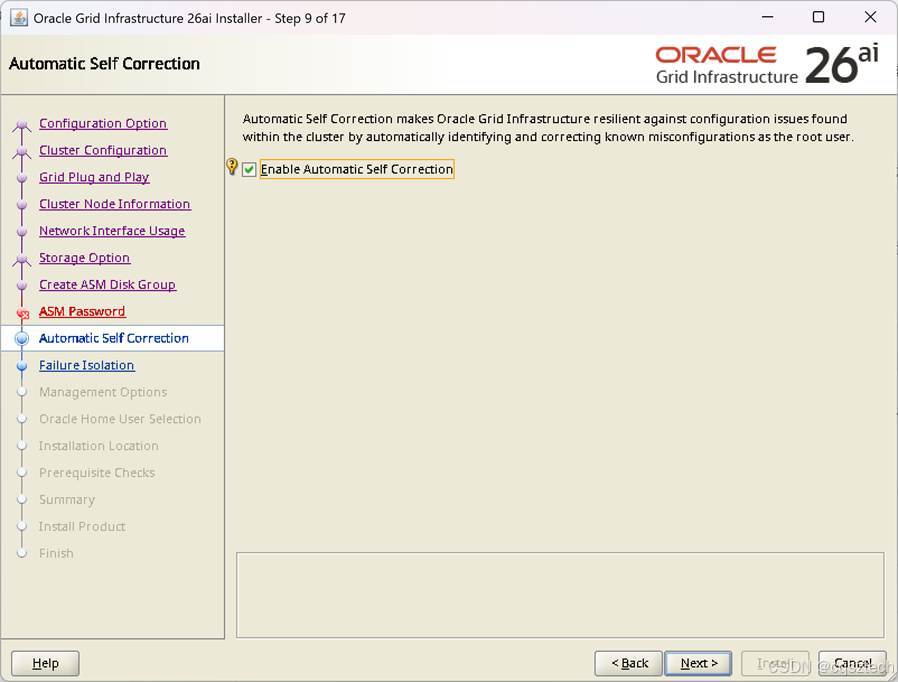Open Grid Plug and Play step
898x682 pixels.
point(94,177)
